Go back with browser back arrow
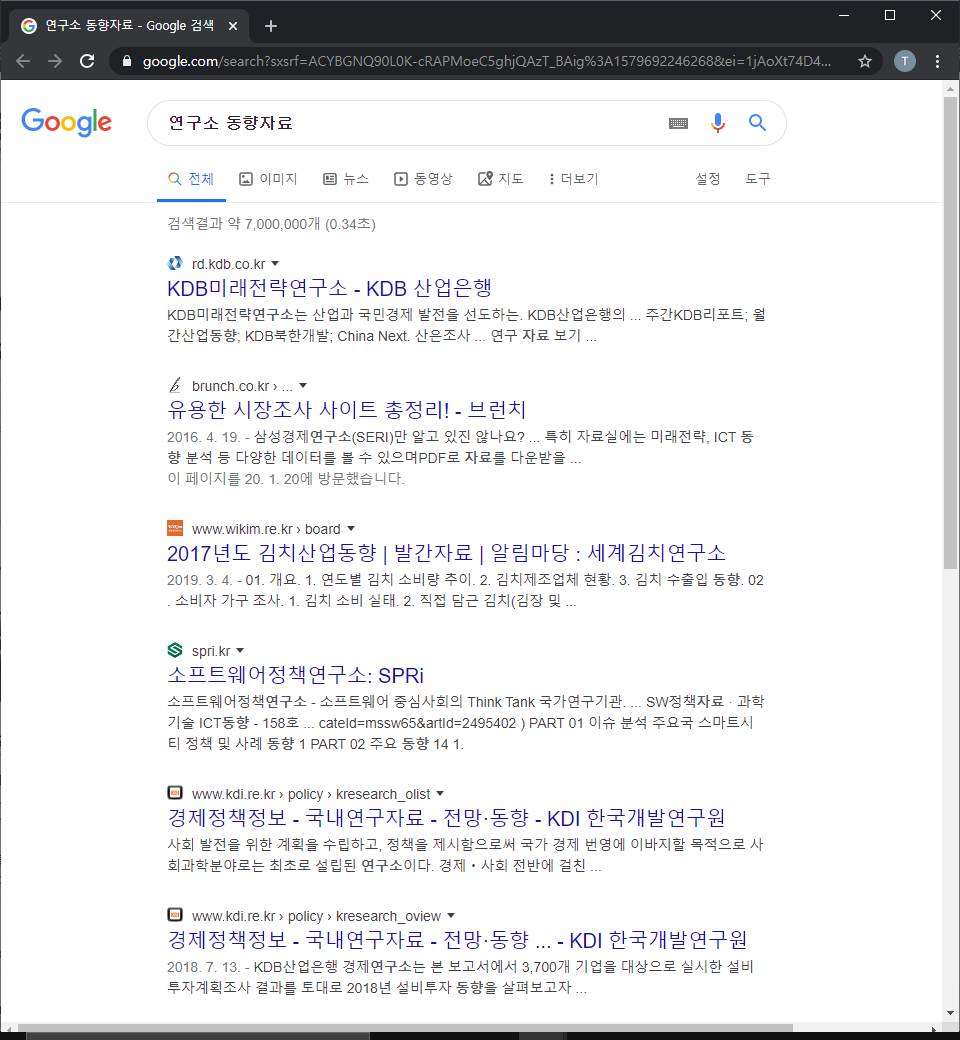This screenshot has height=1040, width=960. tap(23, 61)
